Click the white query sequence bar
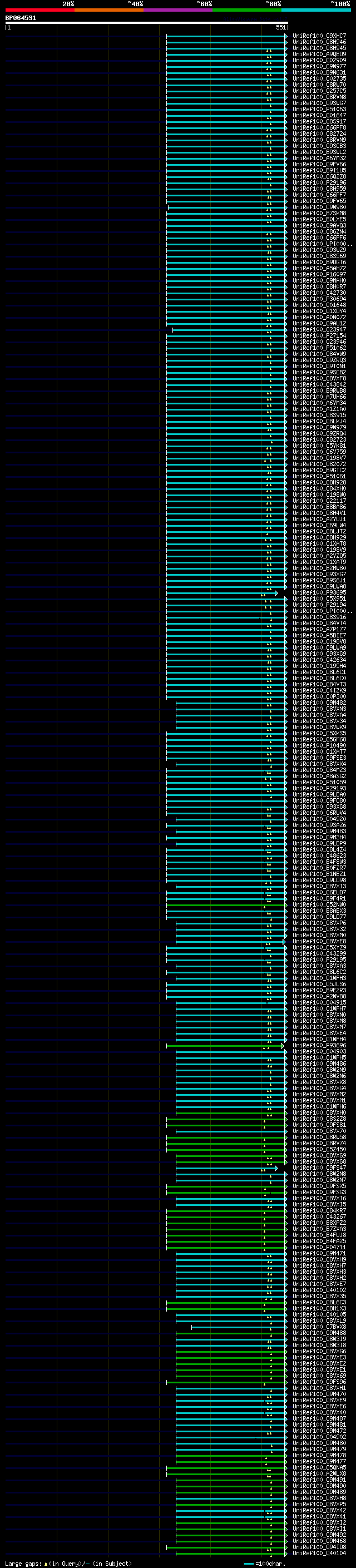This screenshot has height=1568, width=356. click(x=147, y=22)
